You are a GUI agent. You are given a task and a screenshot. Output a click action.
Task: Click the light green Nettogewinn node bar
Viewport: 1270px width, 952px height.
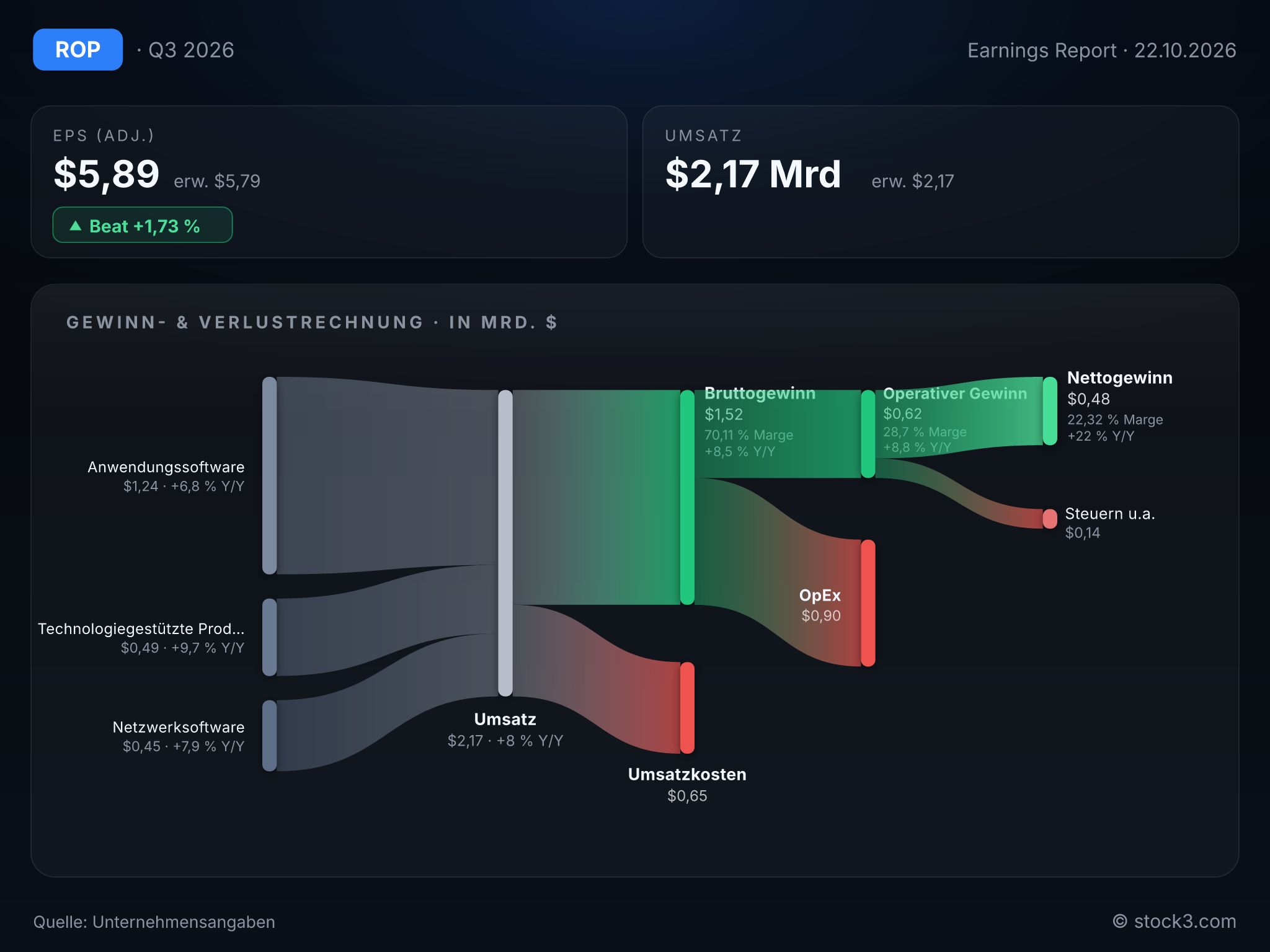(1050, 411)
